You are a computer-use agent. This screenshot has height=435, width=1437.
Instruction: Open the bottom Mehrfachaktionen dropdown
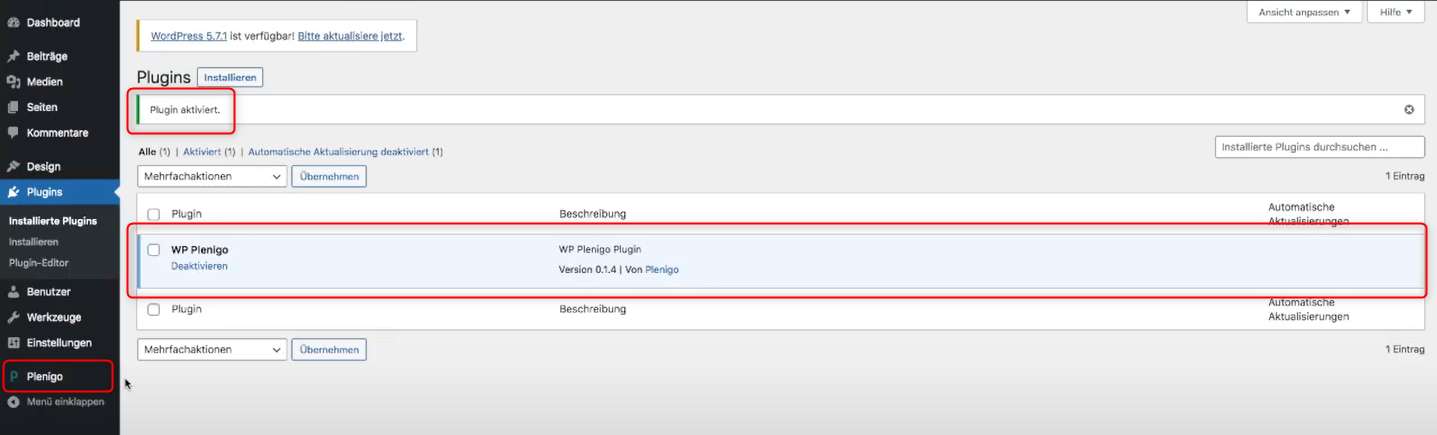tap(212, 350)
